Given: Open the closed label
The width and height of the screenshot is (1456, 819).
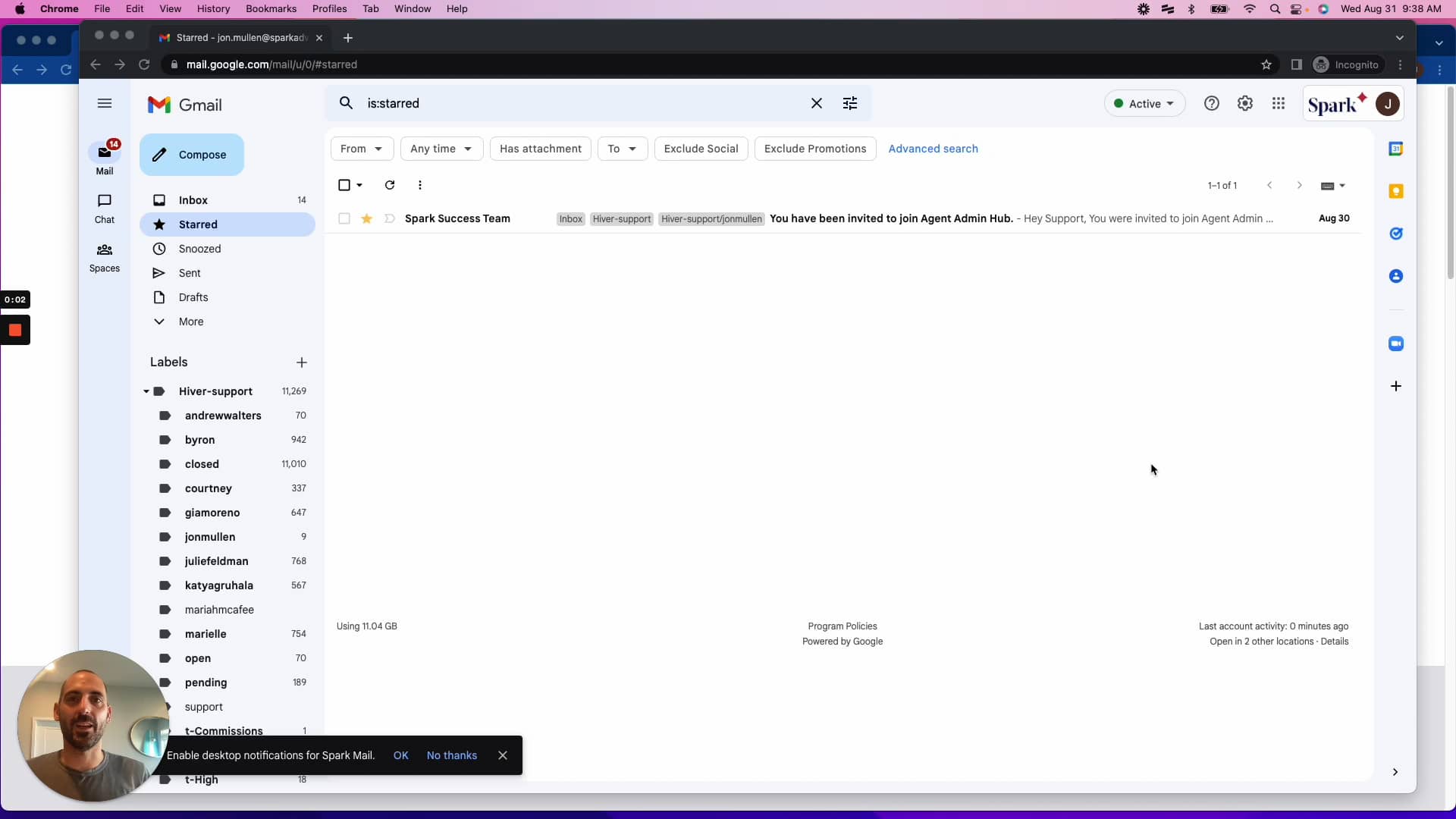Looking at the screenshot, I should pos(227,464).
